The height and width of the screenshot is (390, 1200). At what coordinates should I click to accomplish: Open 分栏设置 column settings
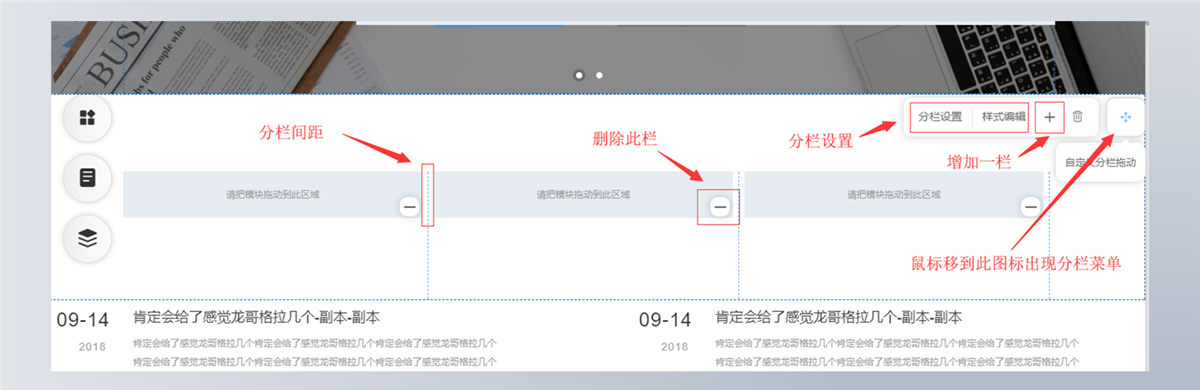pyautogui.click(x=940, y=117)
